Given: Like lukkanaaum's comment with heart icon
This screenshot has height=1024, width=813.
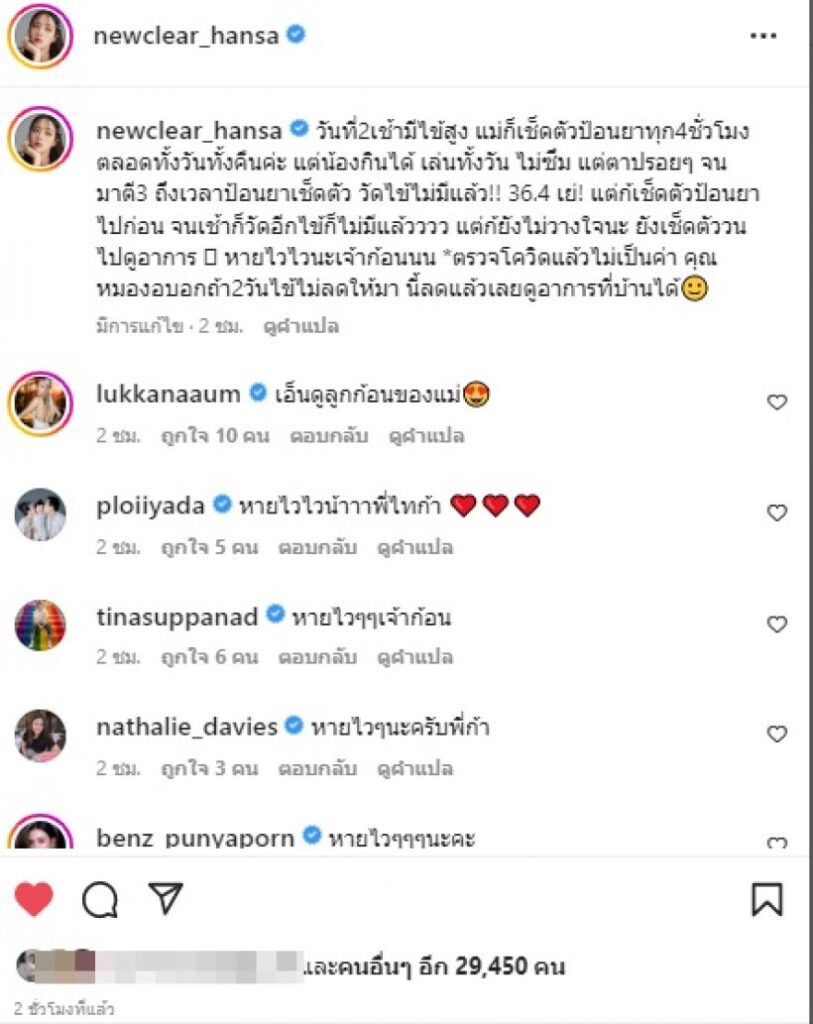Looking at the screenshot, I should click(776, 402).
